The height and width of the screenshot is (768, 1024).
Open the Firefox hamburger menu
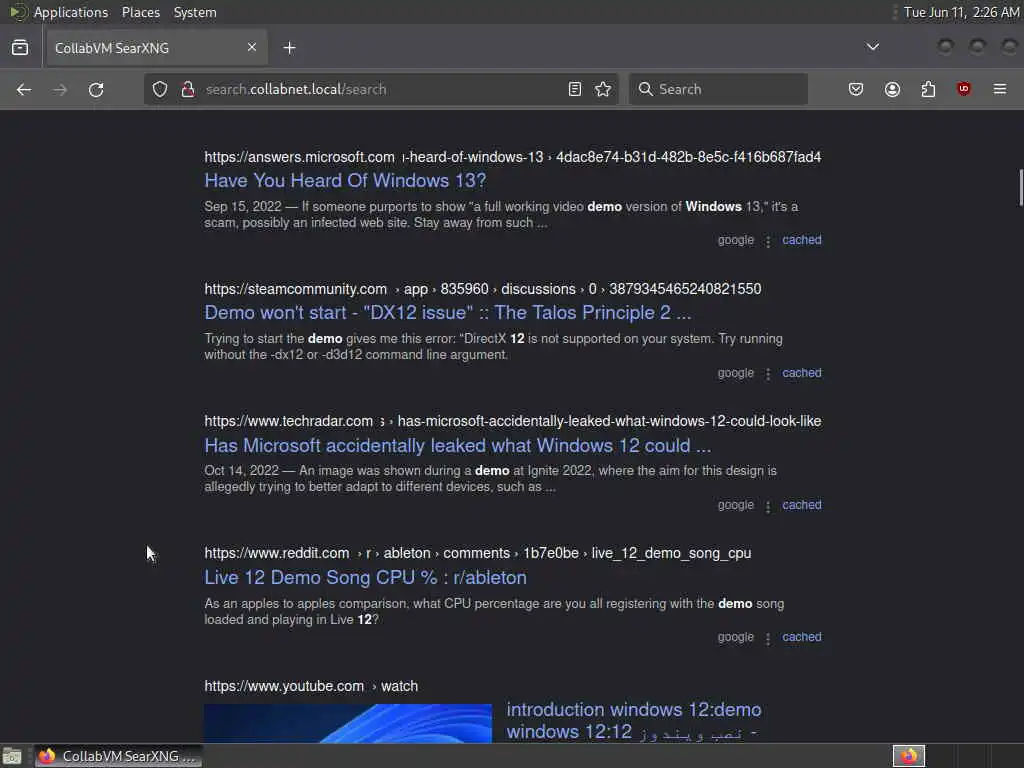click(x=1000, y=89)
